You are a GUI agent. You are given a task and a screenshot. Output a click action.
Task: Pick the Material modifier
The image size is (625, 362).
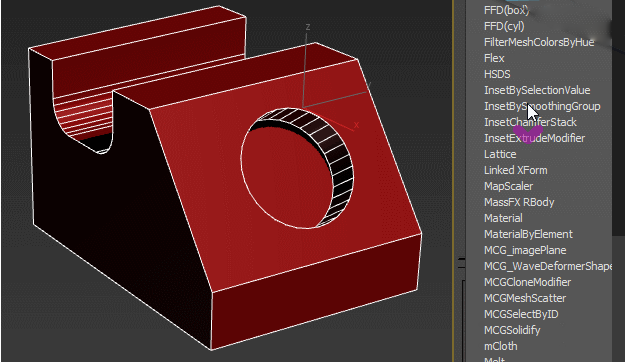(503, 218)
